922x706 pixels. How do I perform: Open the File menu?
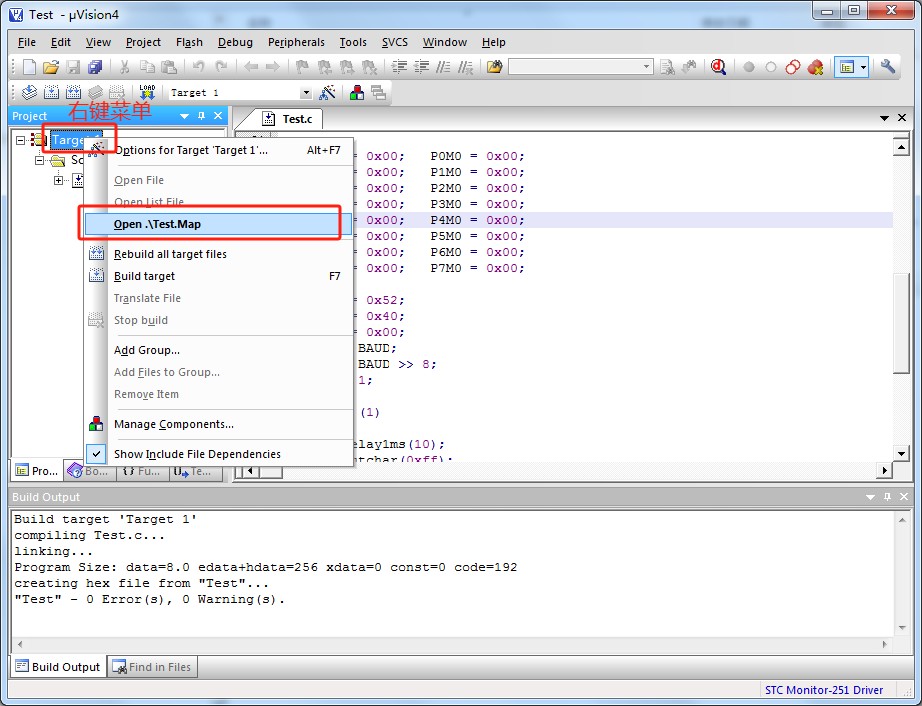click(26, 42)
